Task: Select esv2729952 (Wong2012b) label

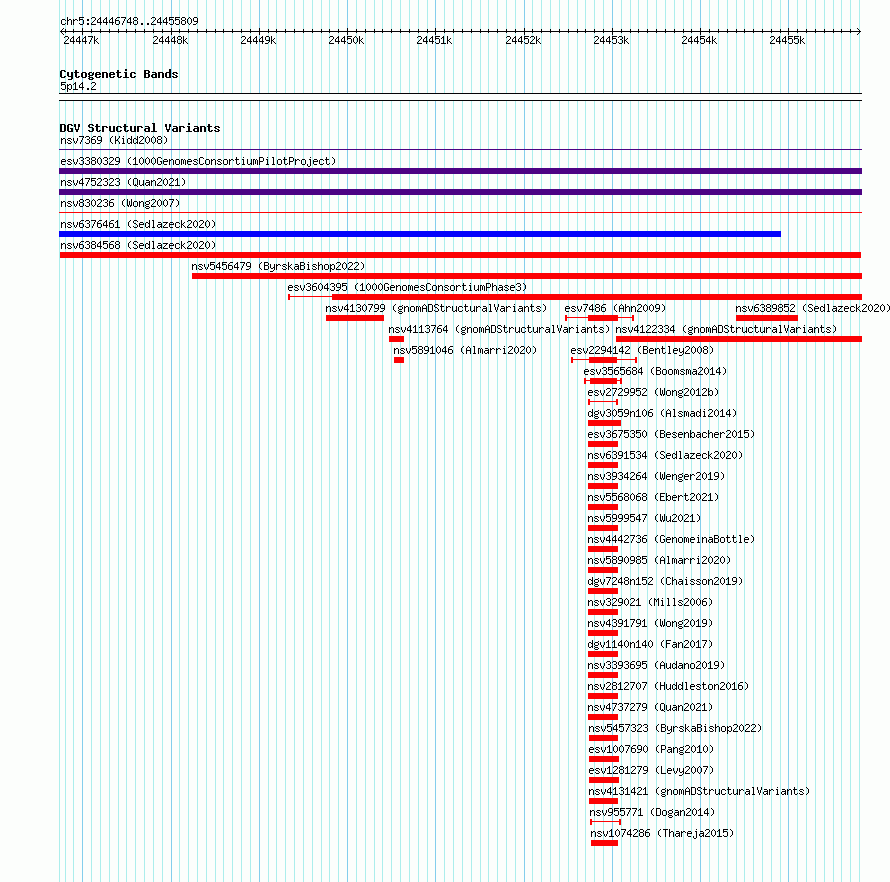Action: 653,392
